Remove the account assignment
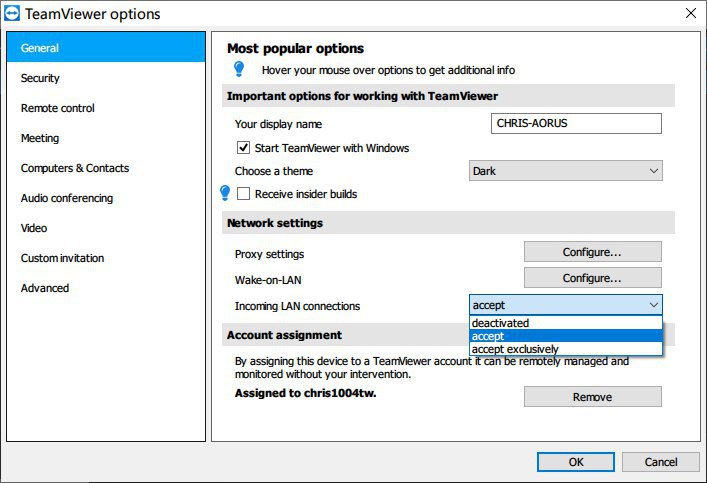Viewport: 707px width, 483px height. 592,397
